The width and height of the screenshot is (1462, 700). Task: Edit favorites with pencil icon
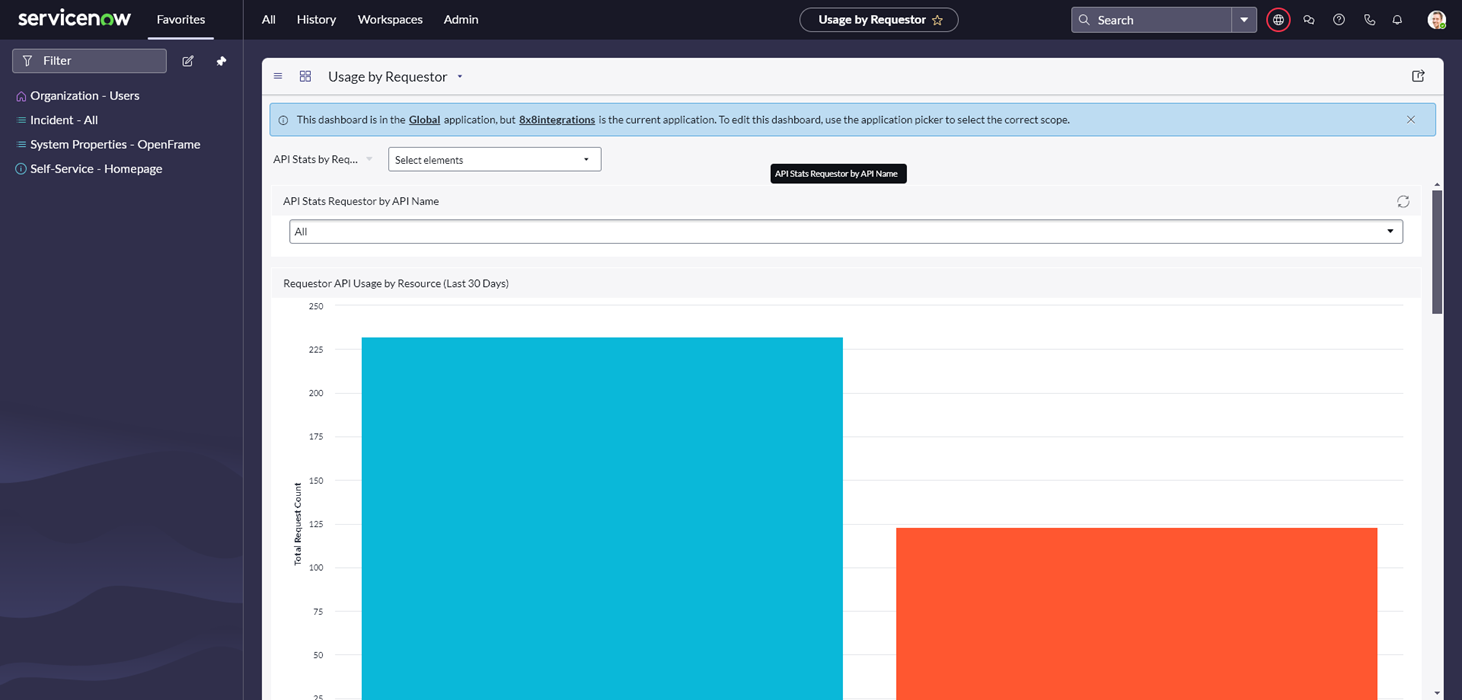188,61
